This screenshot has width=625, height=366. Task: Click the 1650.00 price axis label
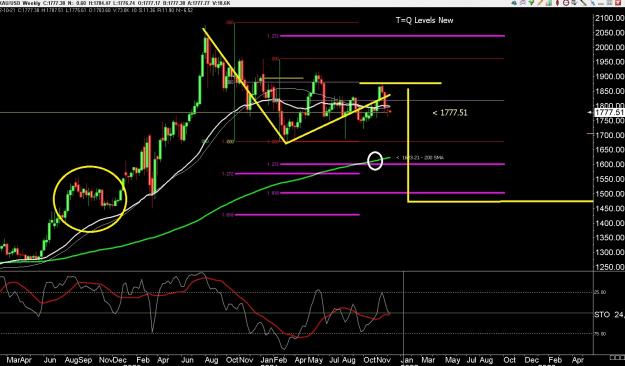tap(609, 150)
